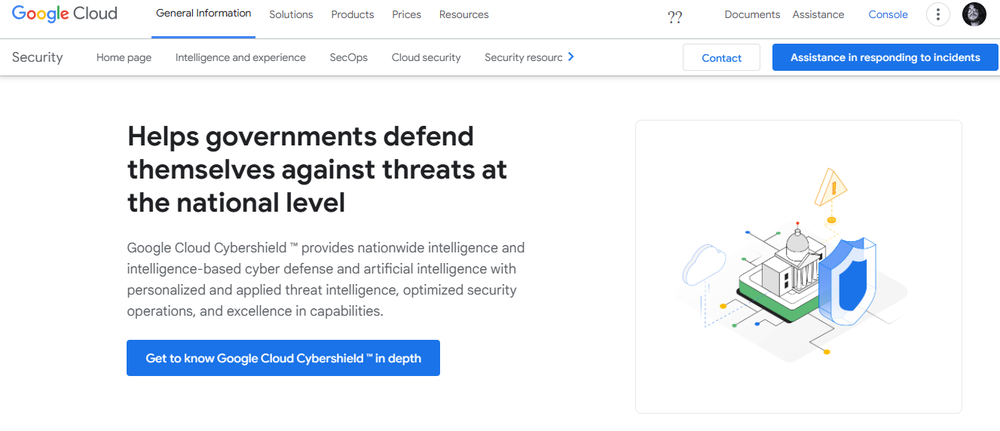The image size is (1000, 431).
Task: Open the General Information tab
Action: point(203,13)
